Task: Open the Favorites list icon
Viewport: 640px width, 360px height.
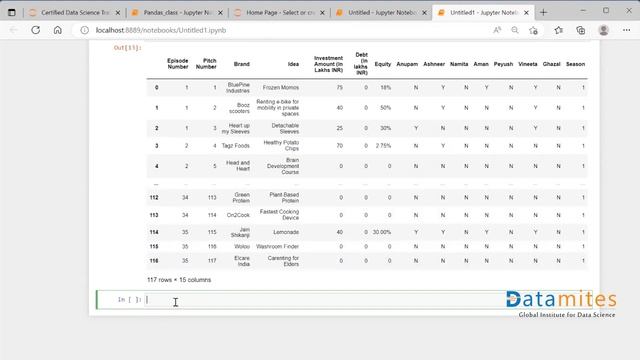Action: click(559, 30)
